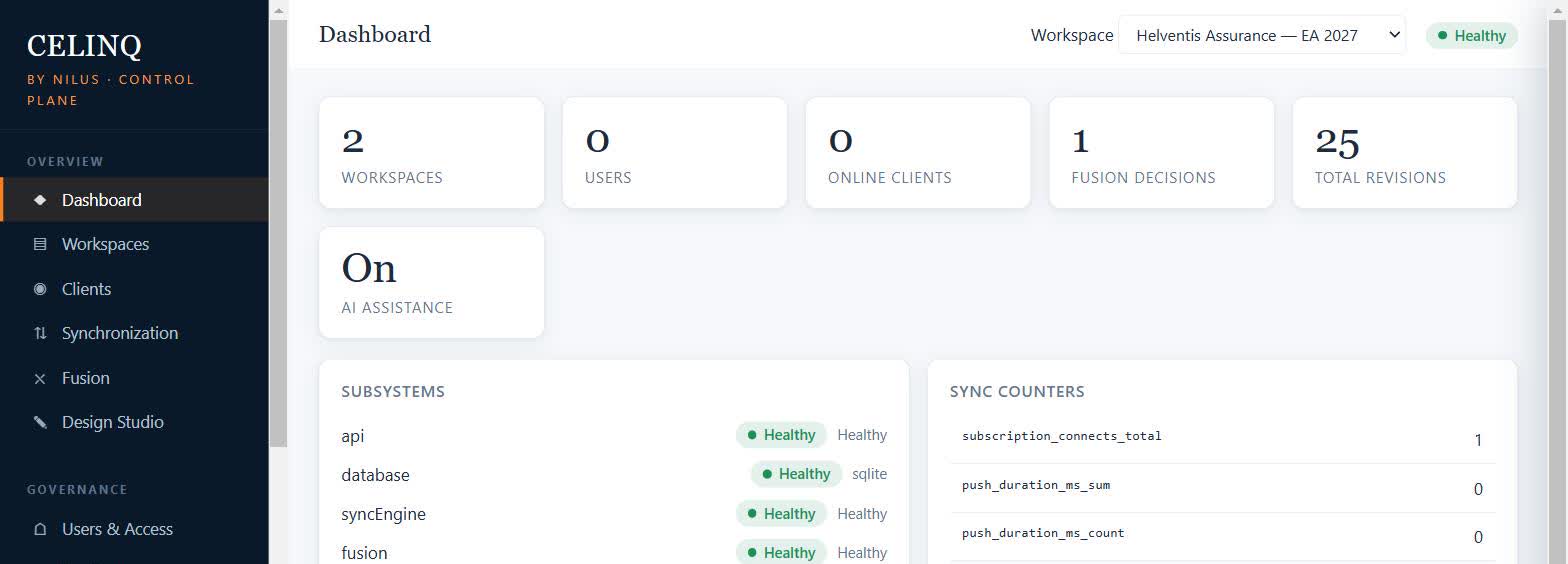Click the Healthy status badge in header
This screenshot has width=1568, height=564.
[x=1472, y=36]
